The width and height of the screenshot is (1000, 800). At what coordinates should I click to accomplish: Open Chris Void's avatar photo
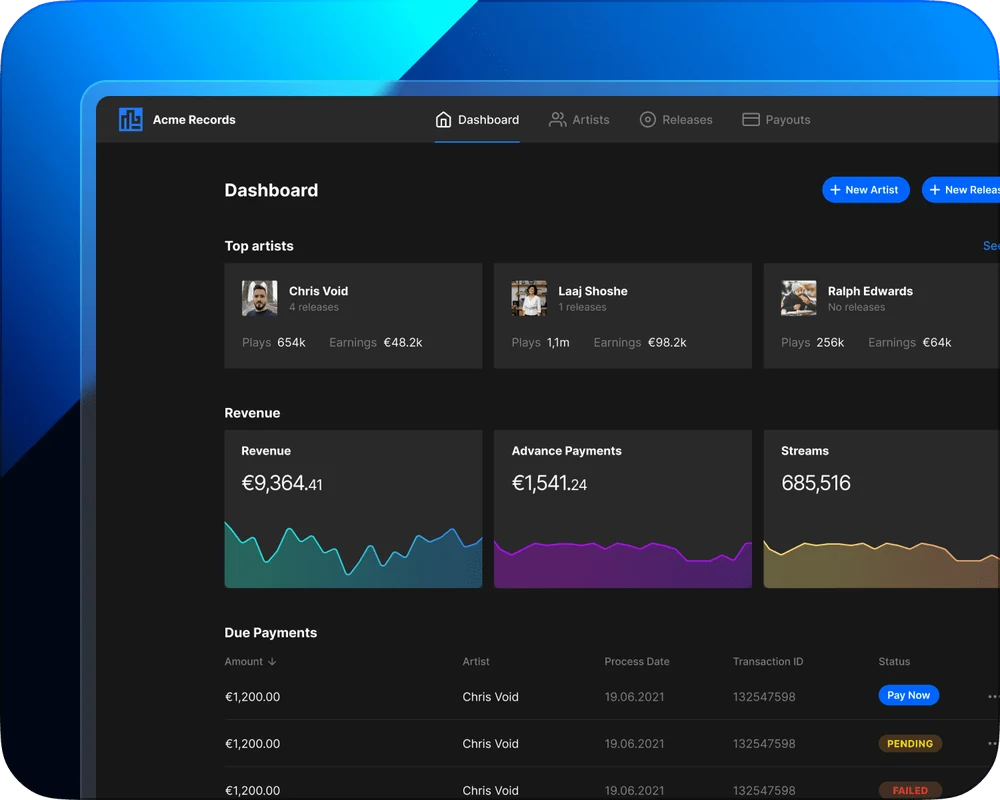click(260, 298)
